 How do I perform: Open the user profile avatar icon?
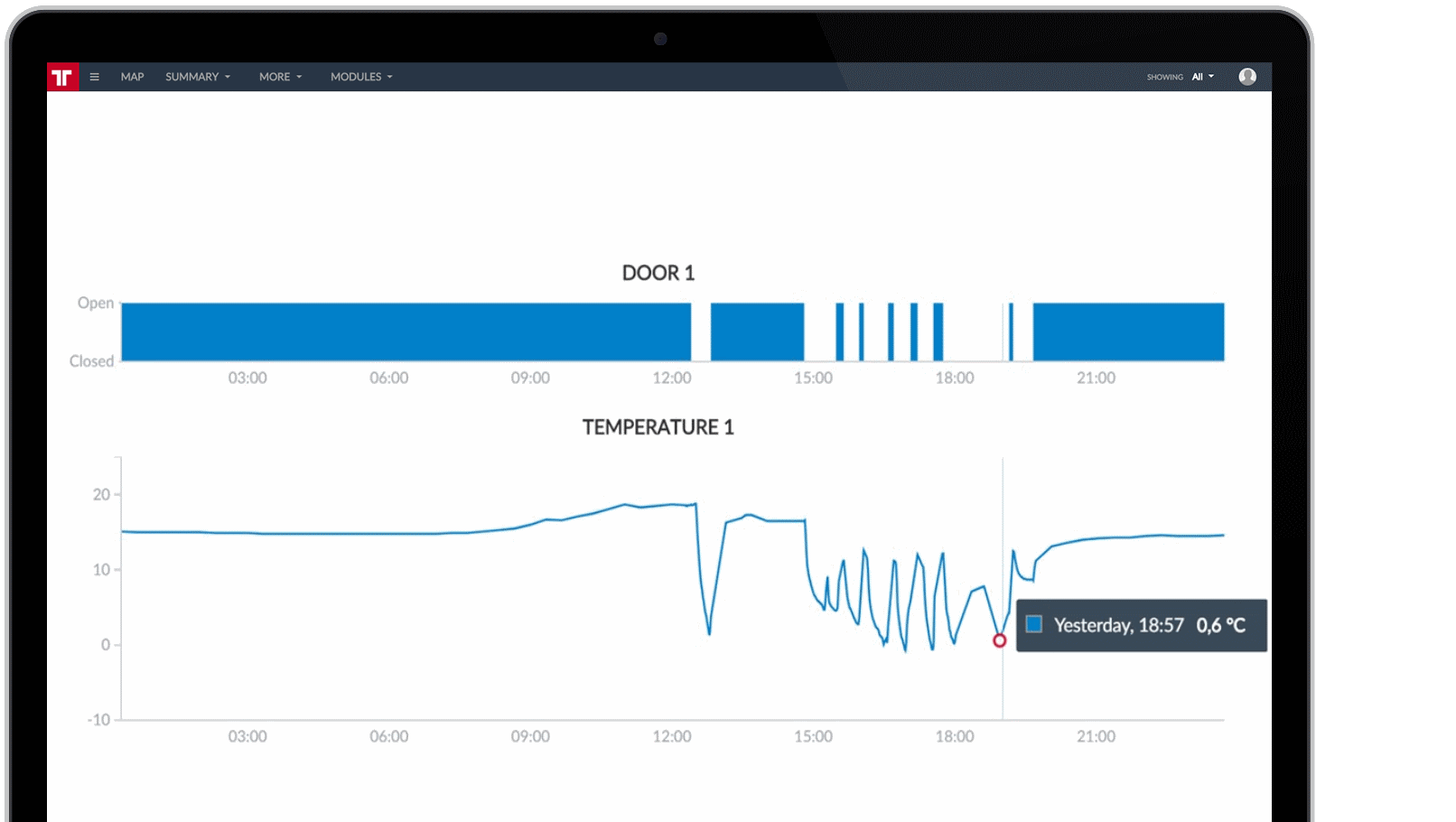coord(1247,77)
